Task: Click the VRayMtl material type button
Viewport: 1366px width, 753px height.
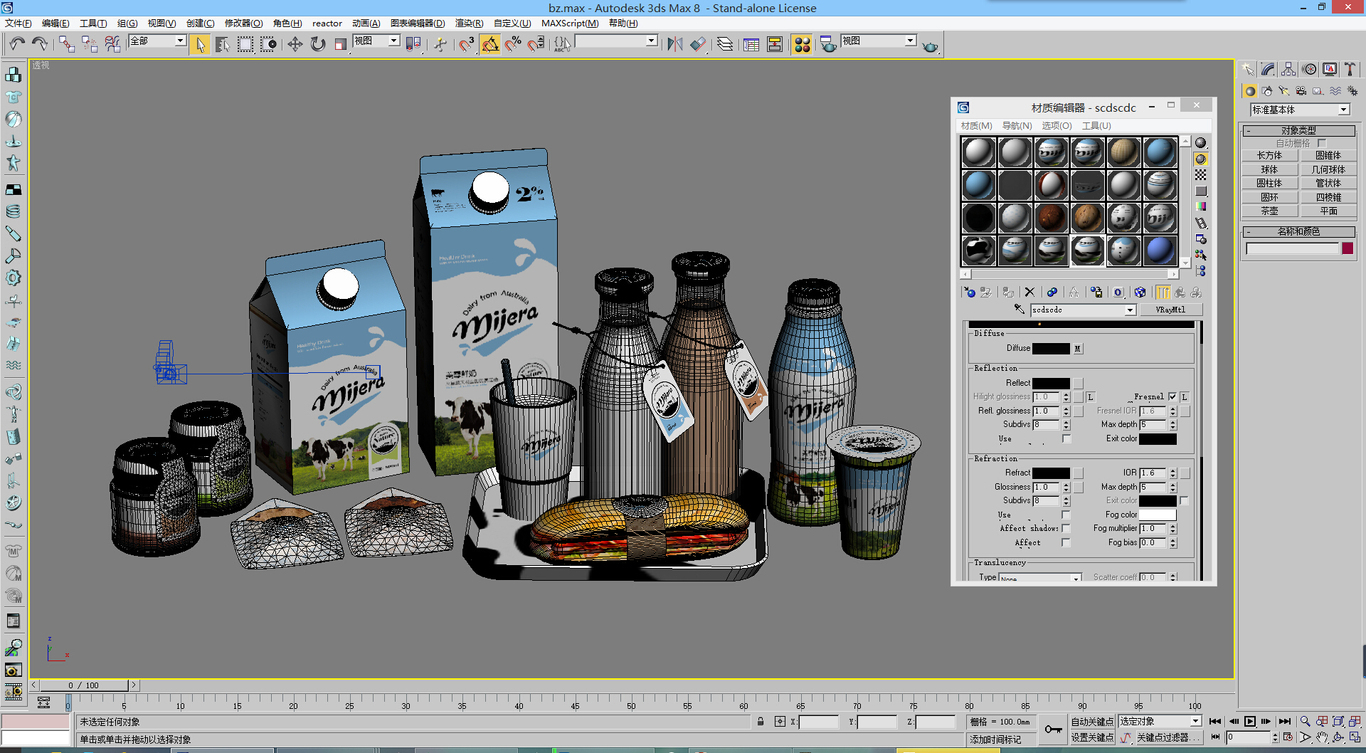Action: [x=1170, y=310]
